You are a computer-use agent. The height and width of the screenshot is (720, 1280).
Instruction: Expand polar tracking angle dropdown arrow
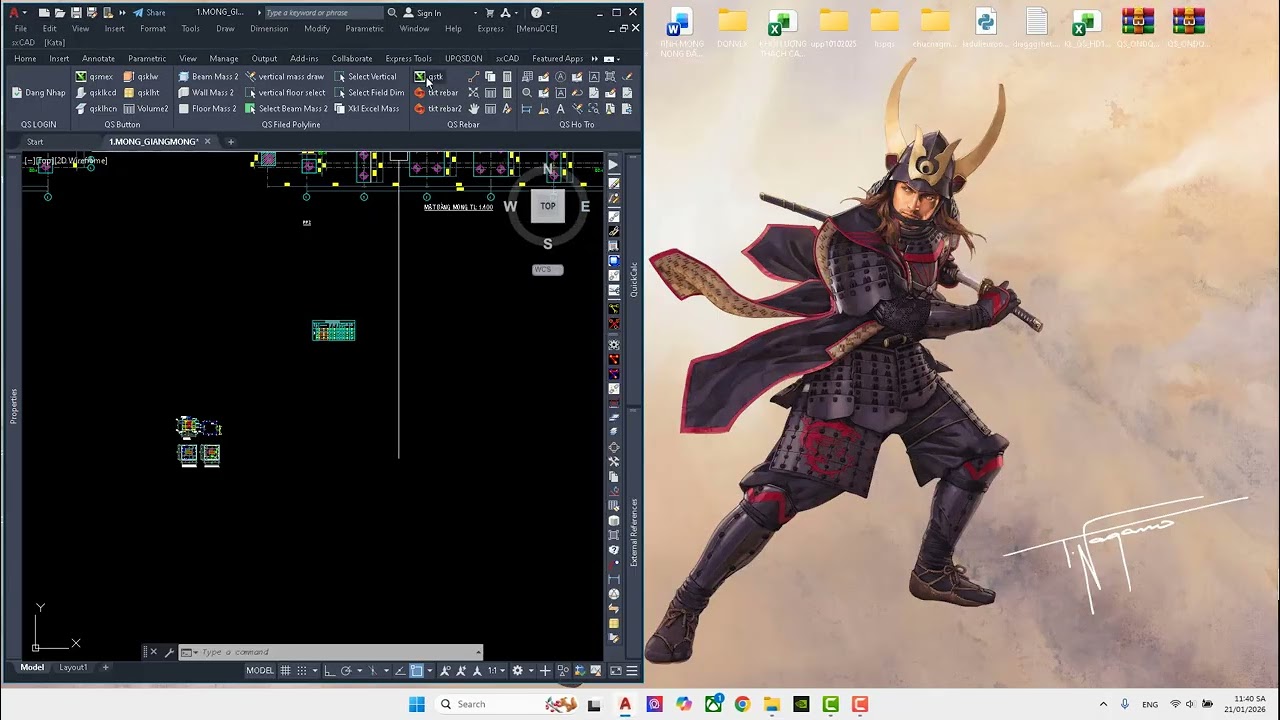click(x=358, y=671)
